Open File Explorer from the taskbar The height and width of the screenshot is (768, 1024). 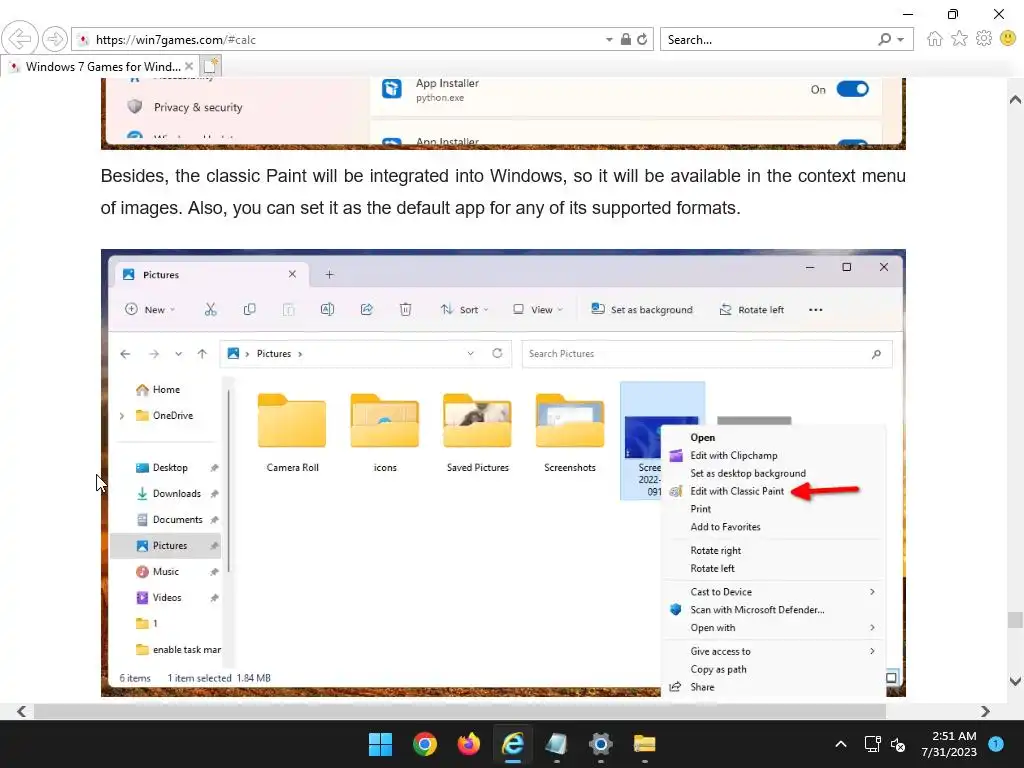click(645, 744)
